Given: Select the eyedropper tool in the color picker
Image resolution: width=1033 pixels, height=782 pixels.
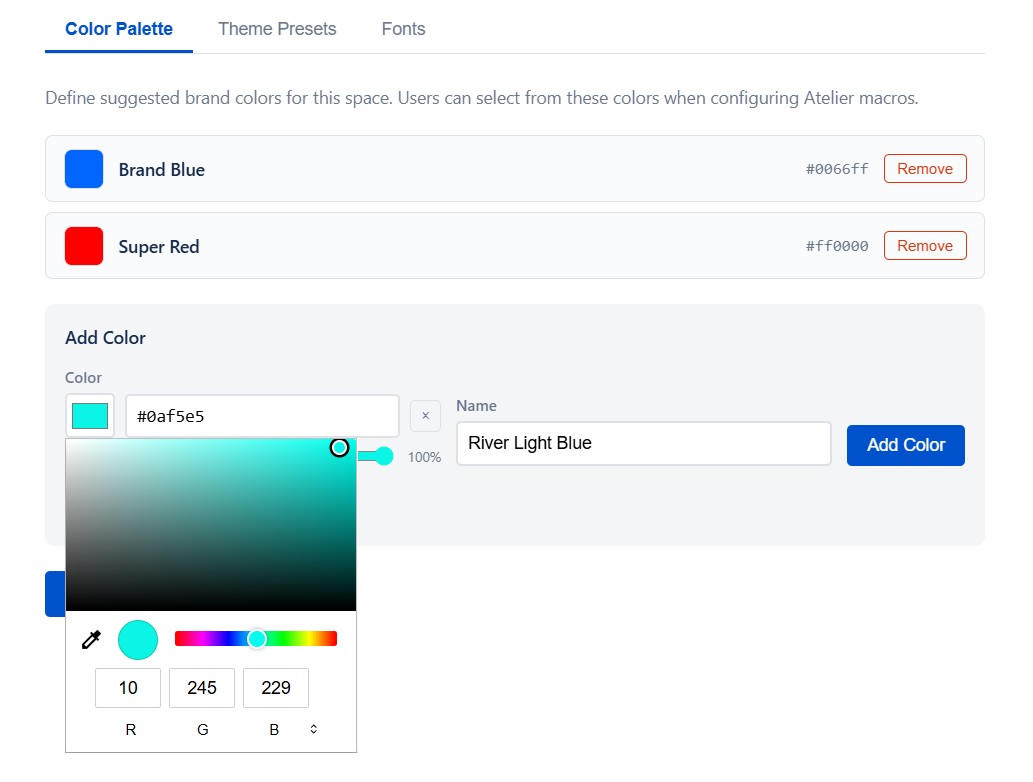Looking at the screenshot, I should click(91, 638).
